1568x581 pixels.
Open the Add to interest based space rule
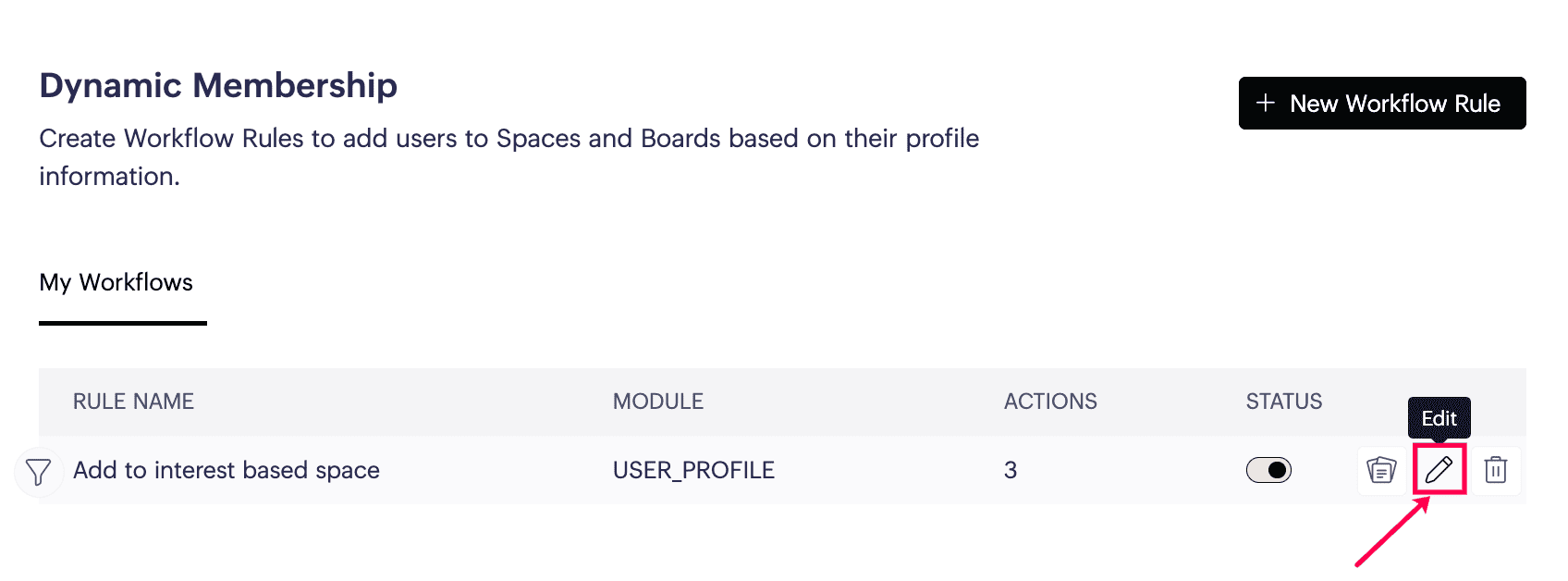pos(227,470)
